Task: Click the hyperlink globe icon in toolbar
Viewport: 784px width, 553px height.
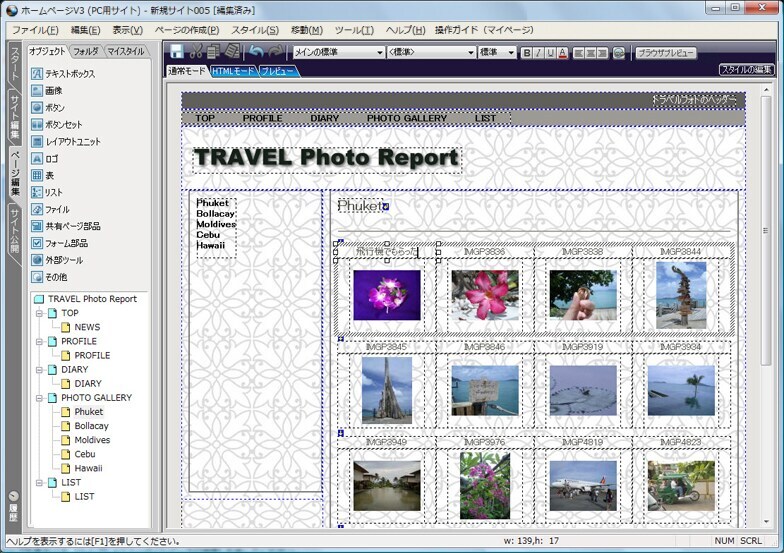Action: pos(619,52)
